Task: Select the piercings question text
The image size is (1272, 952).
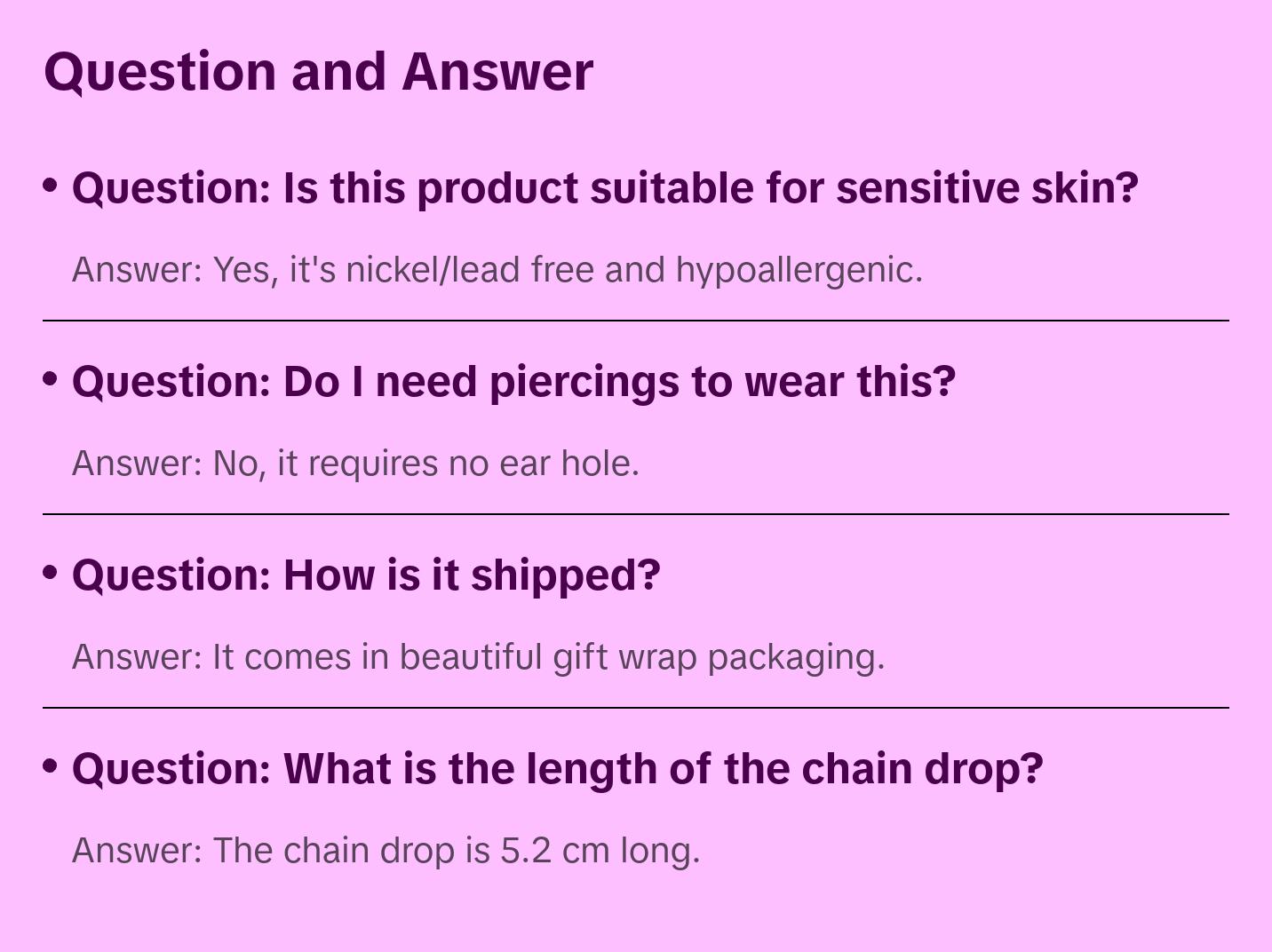Action: [x=513, y=382]
